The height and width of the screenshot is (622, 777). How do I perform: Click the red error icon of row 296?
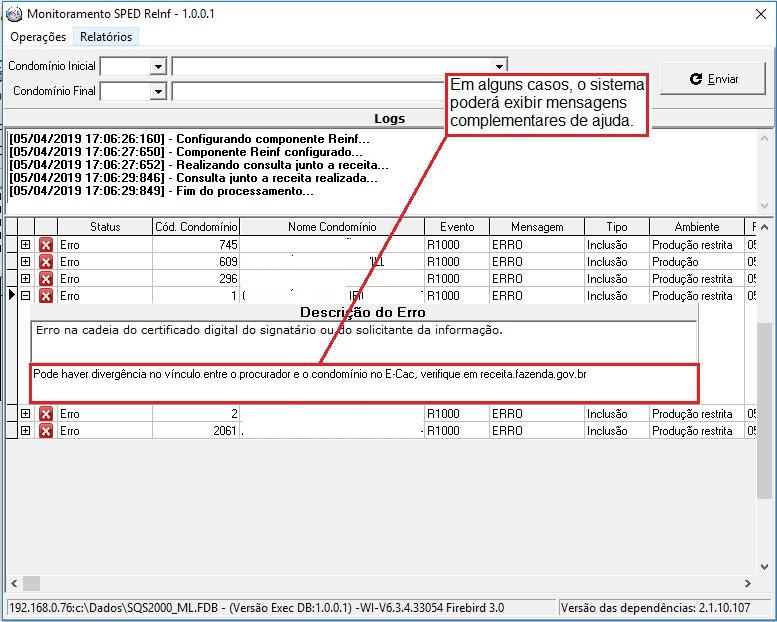[x=46, y=279]
